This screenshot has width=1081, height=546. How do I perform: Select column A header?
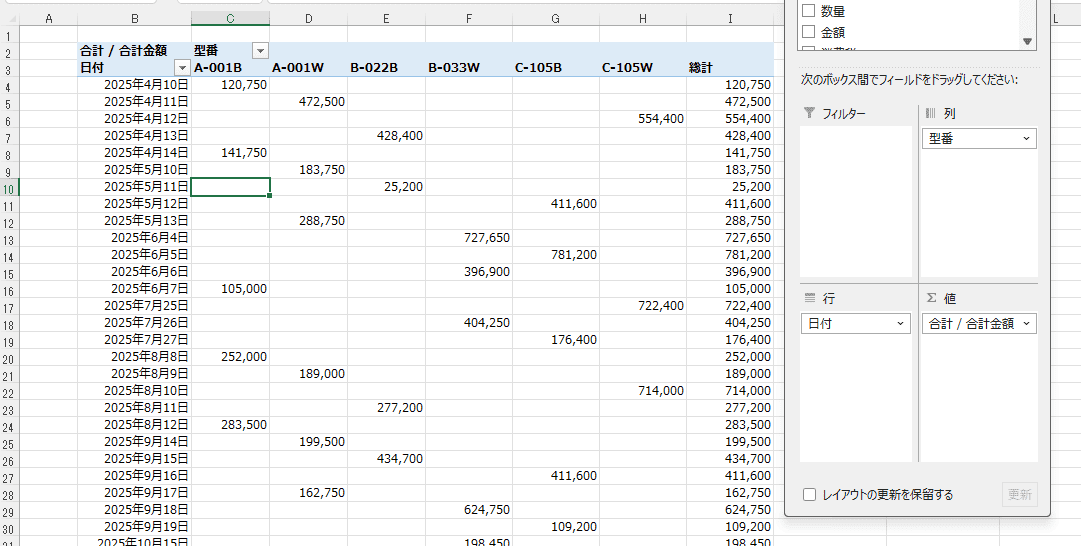48,19
